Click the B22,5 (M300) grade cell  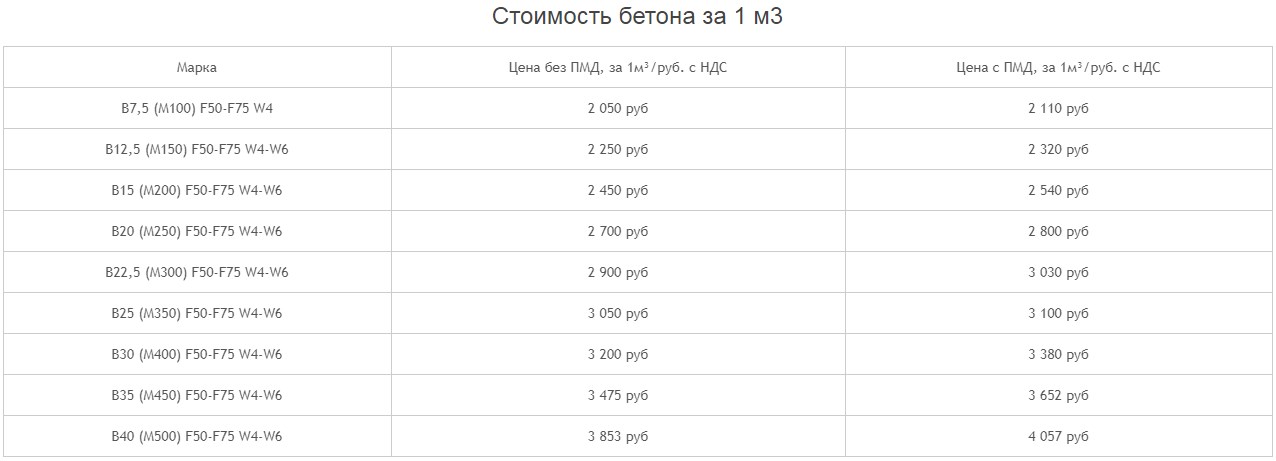point(197,272)
